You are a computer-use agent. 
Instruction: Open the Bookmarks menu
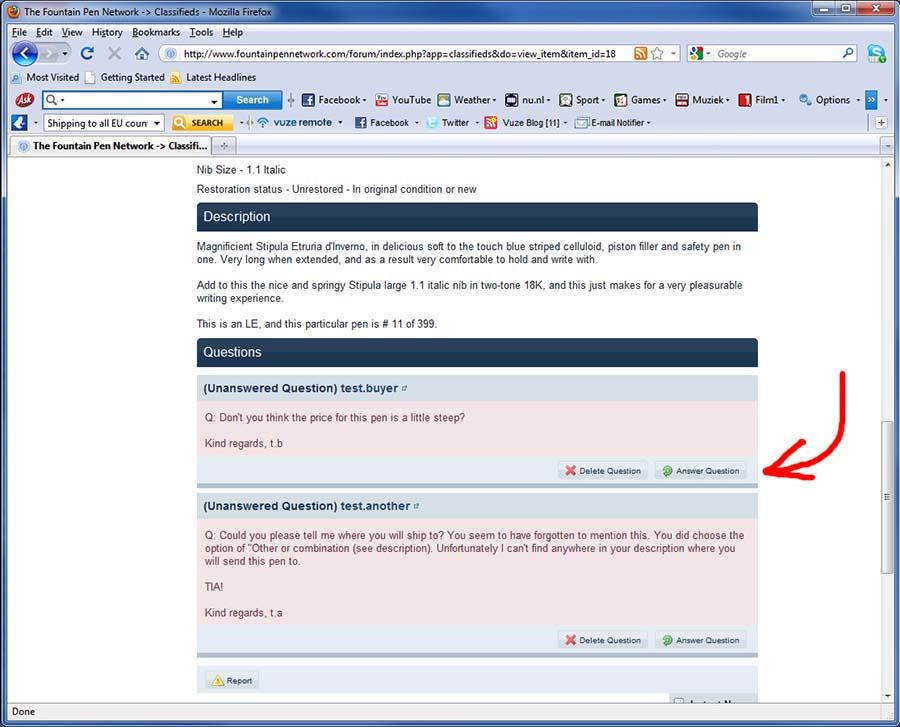[155, 32]
